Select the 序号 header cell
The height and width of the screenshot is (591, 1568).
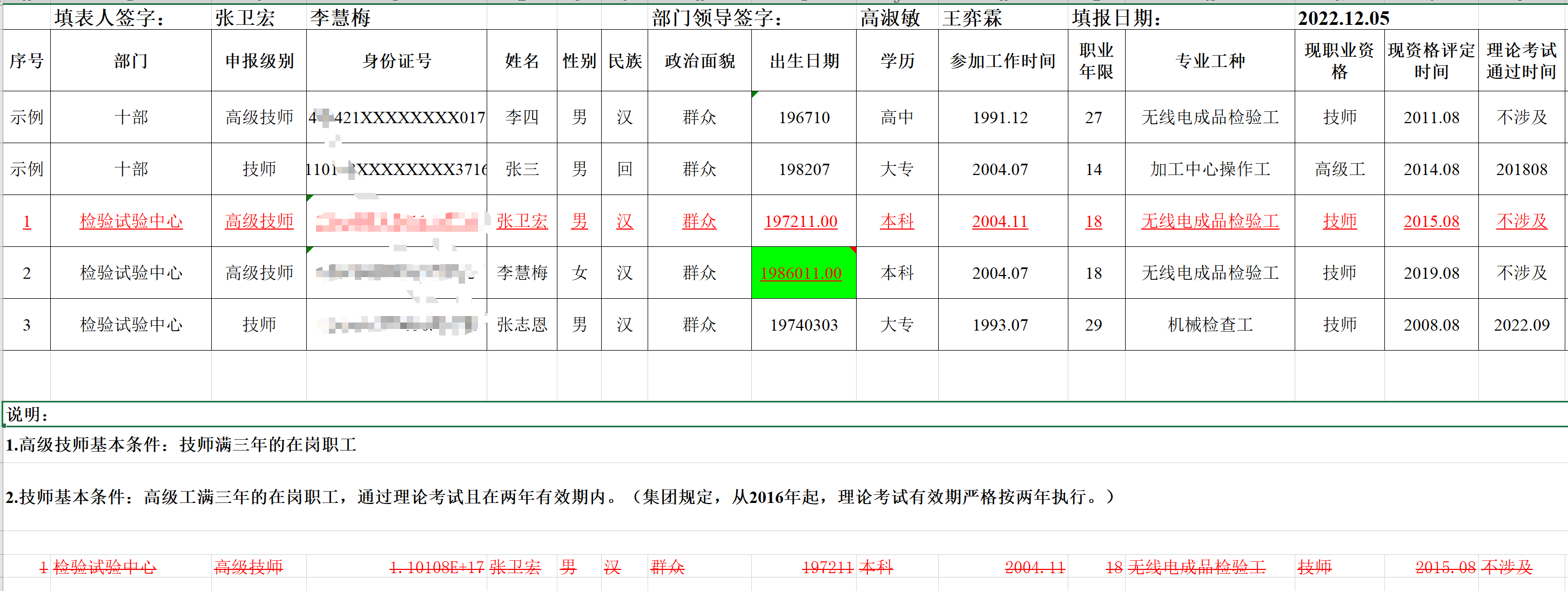pos(27,61)
